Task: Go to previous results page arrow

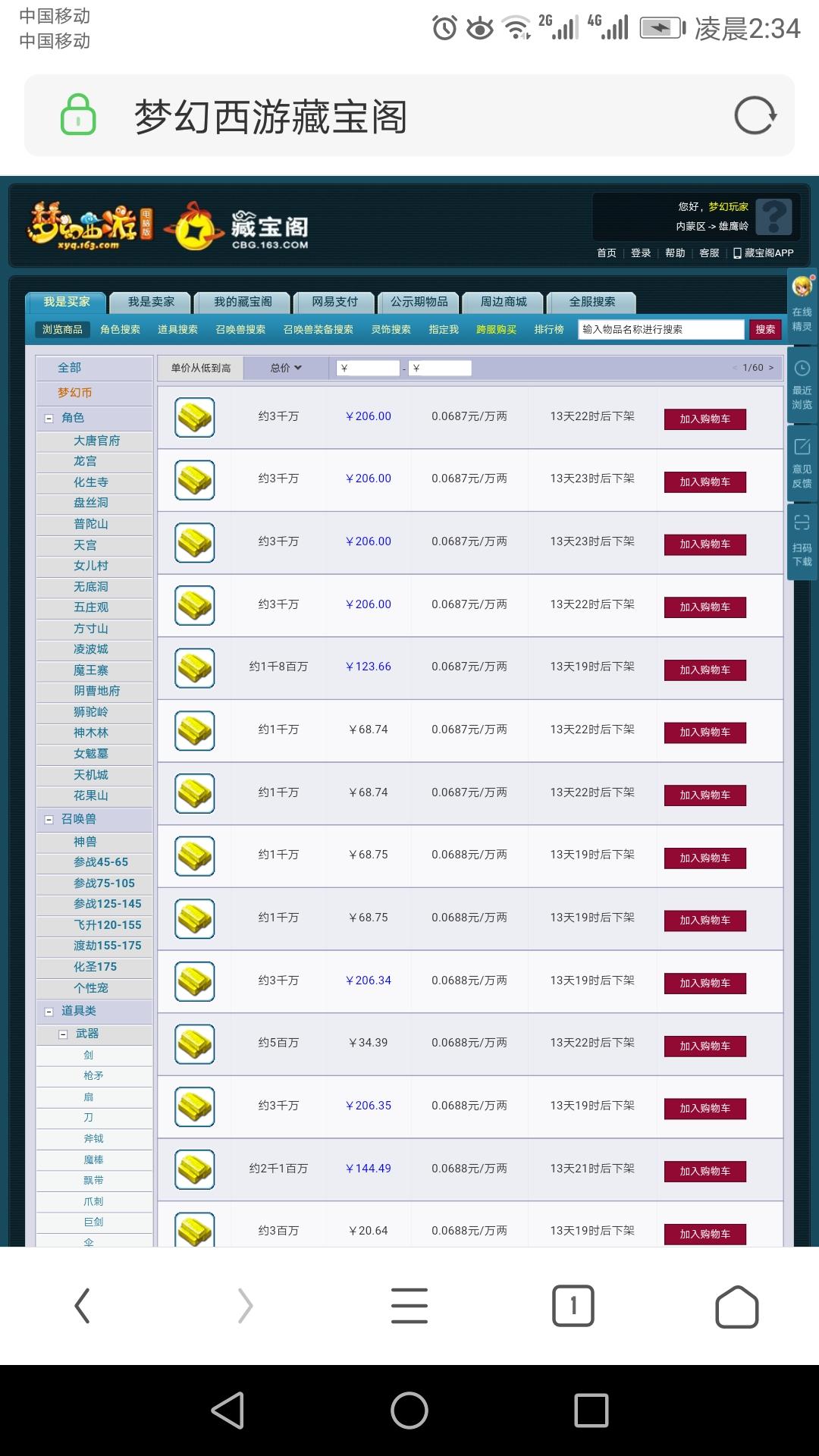Action: click(x=735, y=368)
